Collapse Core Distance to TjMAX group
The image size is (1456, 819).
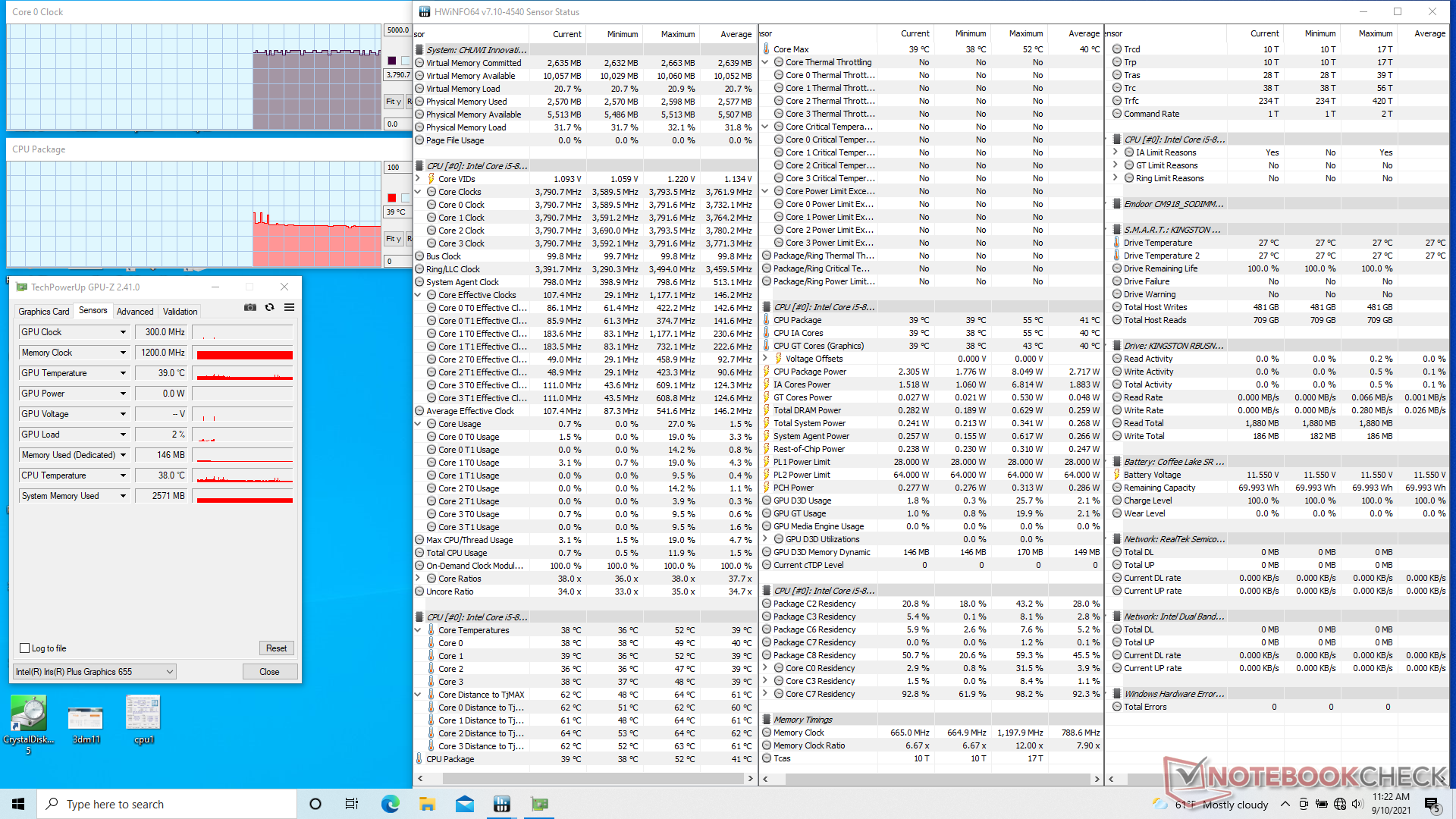[x=418, y=695]
